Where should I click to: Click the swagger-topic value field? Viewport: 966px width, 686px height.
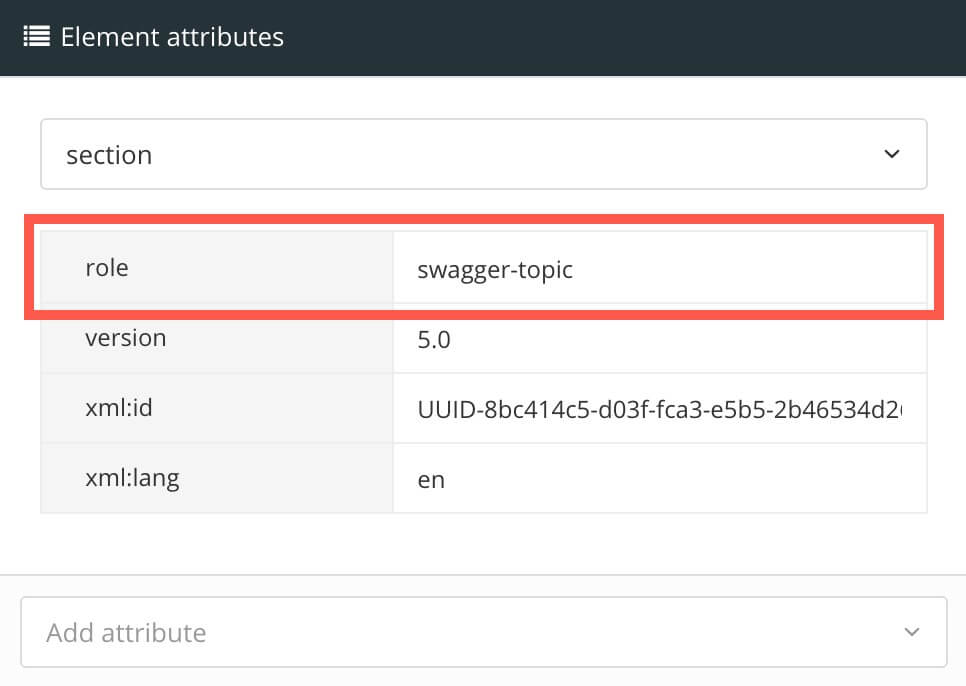pyautogui.click(x=660, y=268)
